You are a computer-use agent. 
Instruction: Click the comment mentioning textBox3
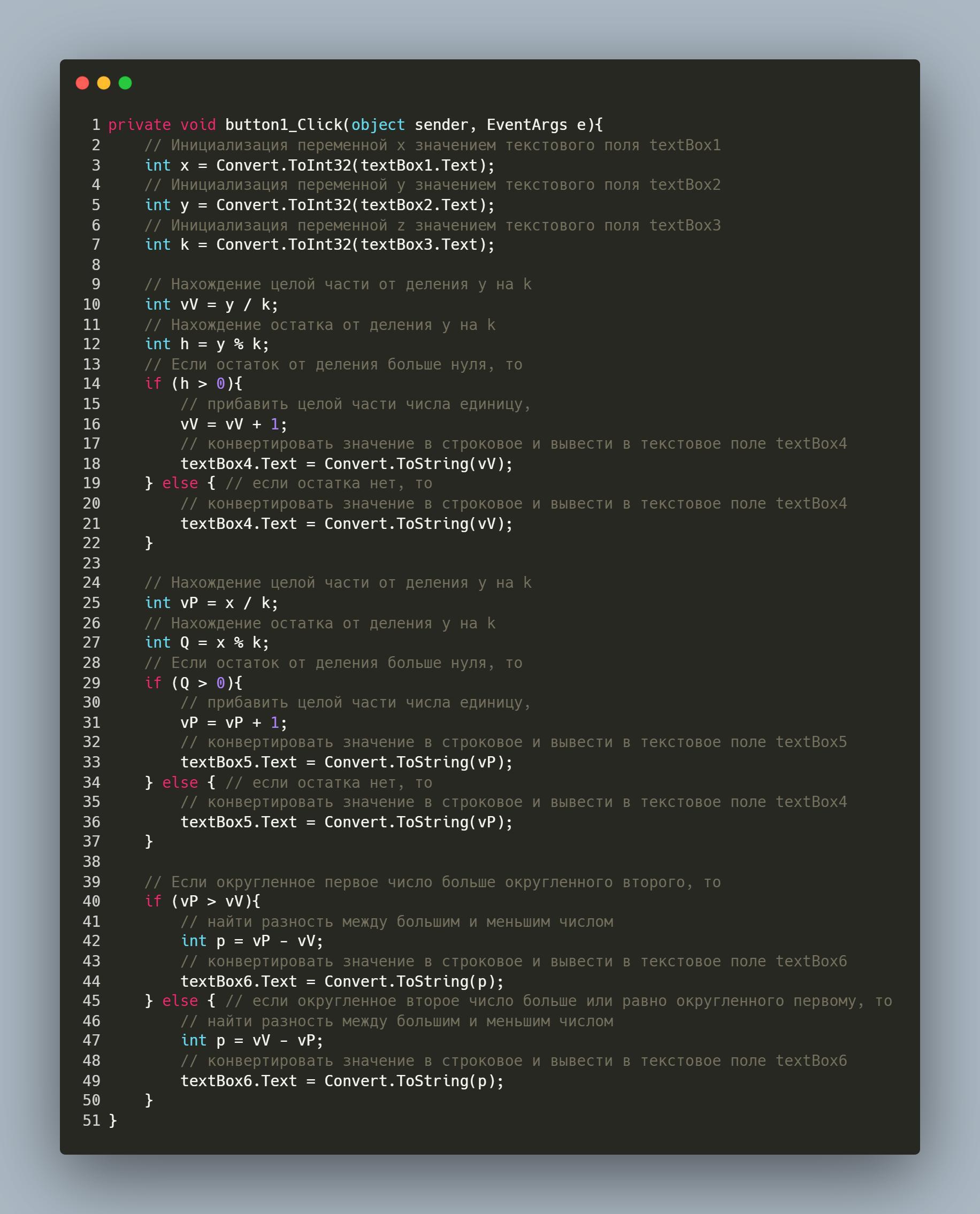point(432,225)
